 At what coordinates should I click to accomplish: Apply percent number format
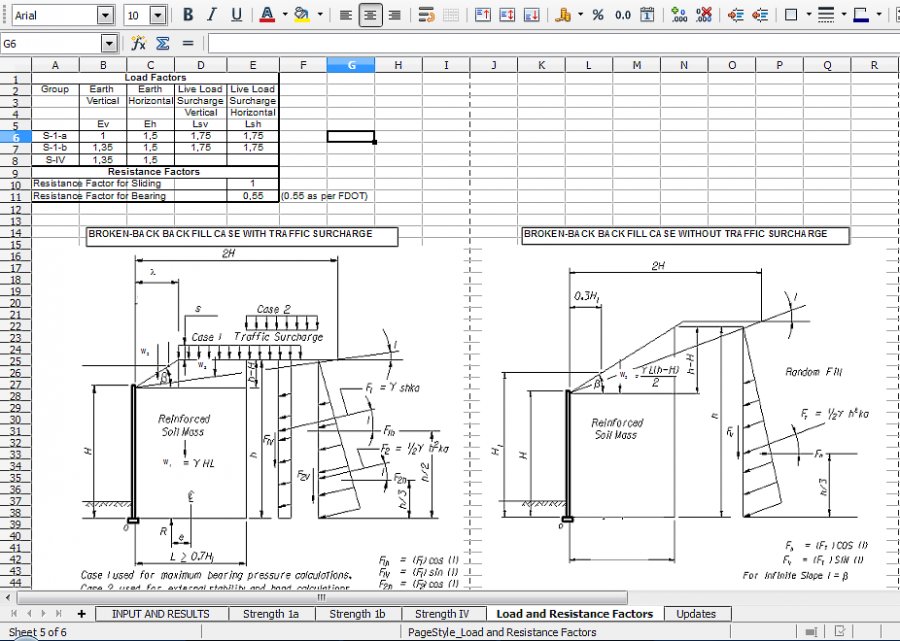598,15
